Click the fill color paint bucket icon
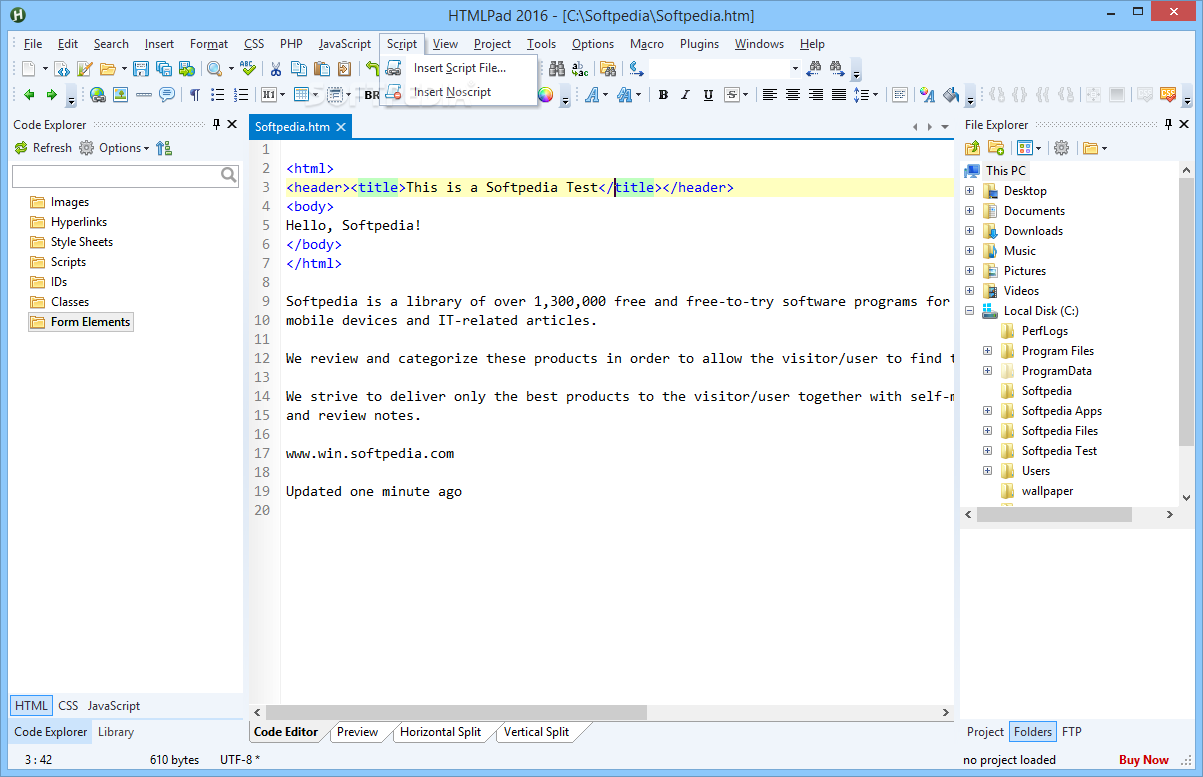Viewport: 1203px width, 777px height. tap(951, 95)
